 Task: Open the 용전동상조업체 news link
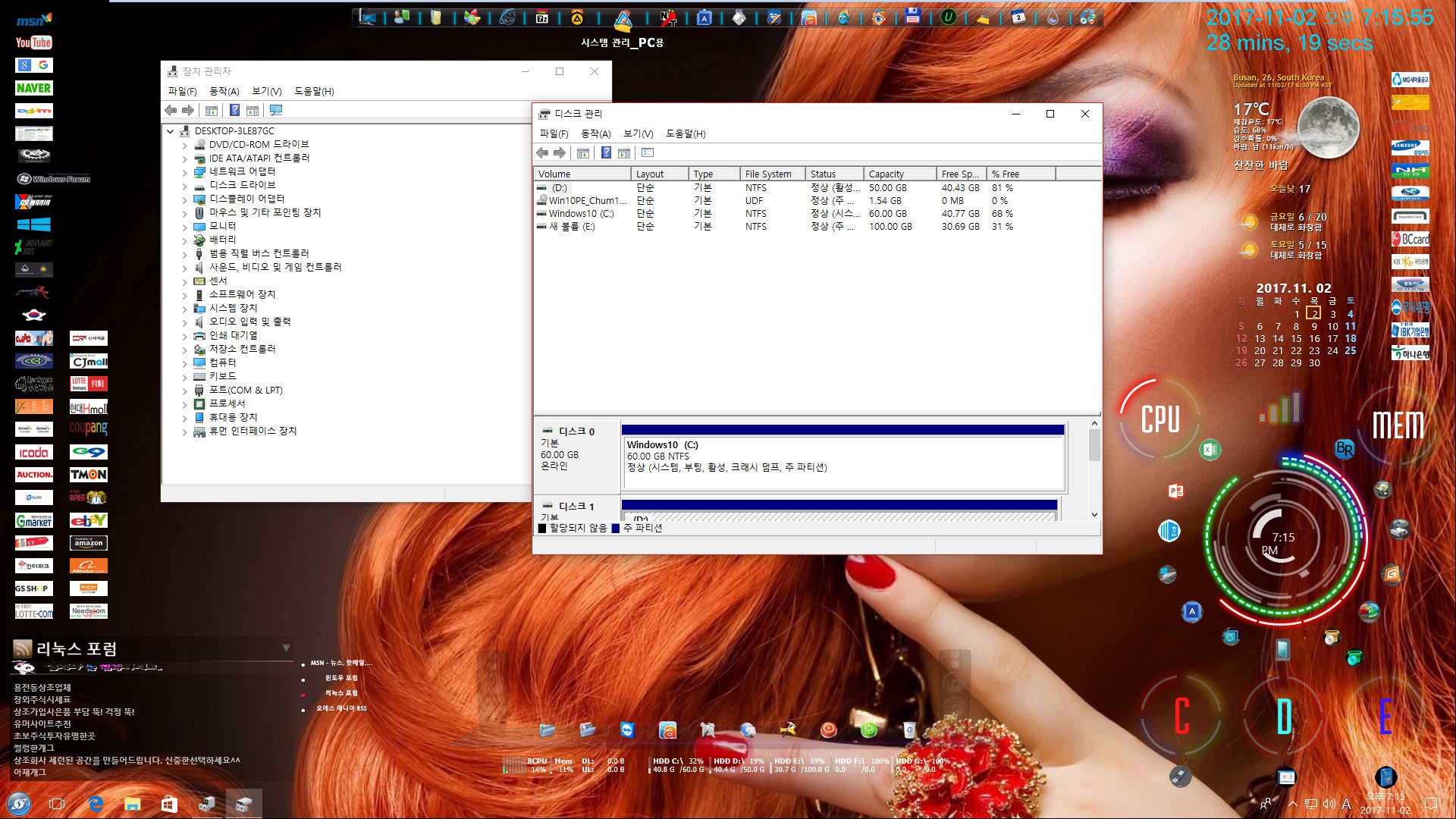point(42,688)
